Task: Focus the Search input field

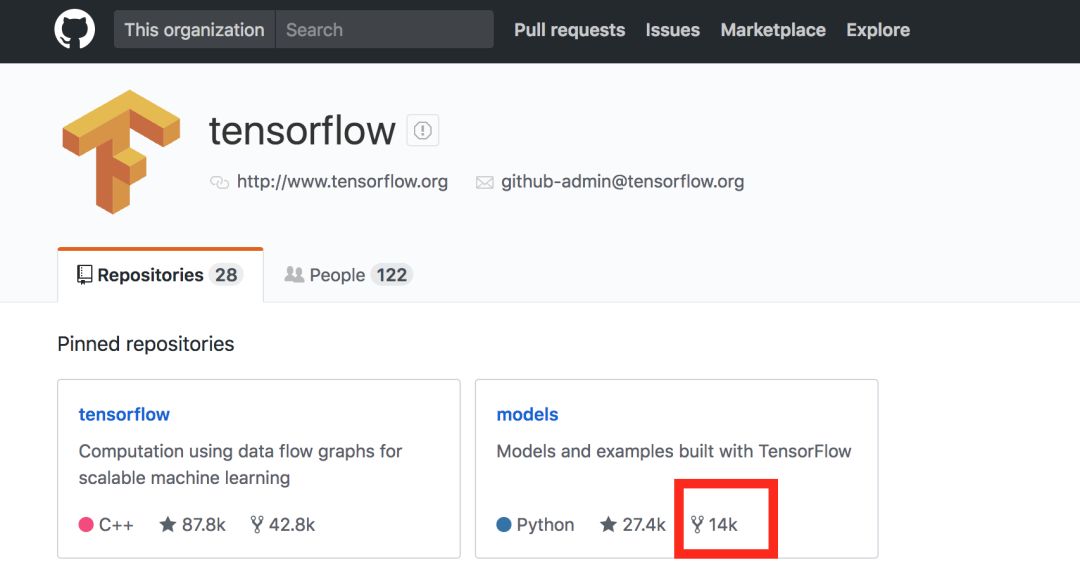Action: [x=384, y=30]
